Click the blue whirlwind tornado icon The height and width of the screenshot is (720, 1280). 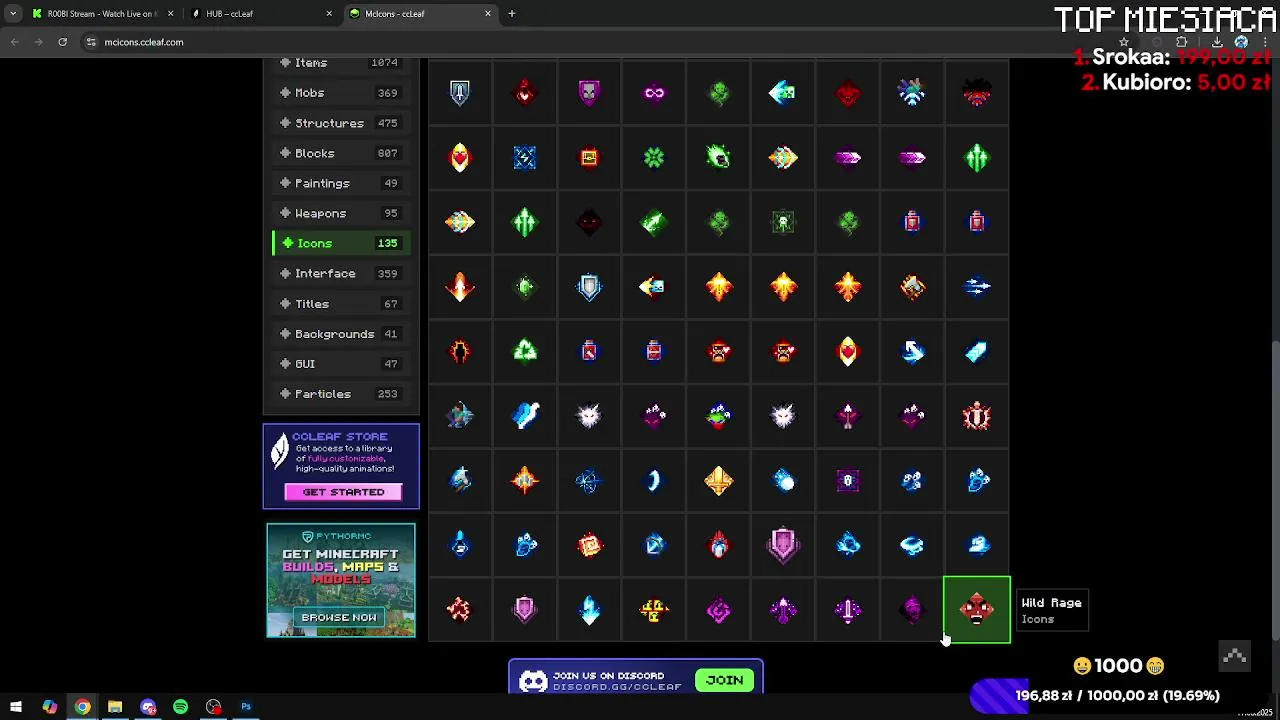(x=912, y=545)
